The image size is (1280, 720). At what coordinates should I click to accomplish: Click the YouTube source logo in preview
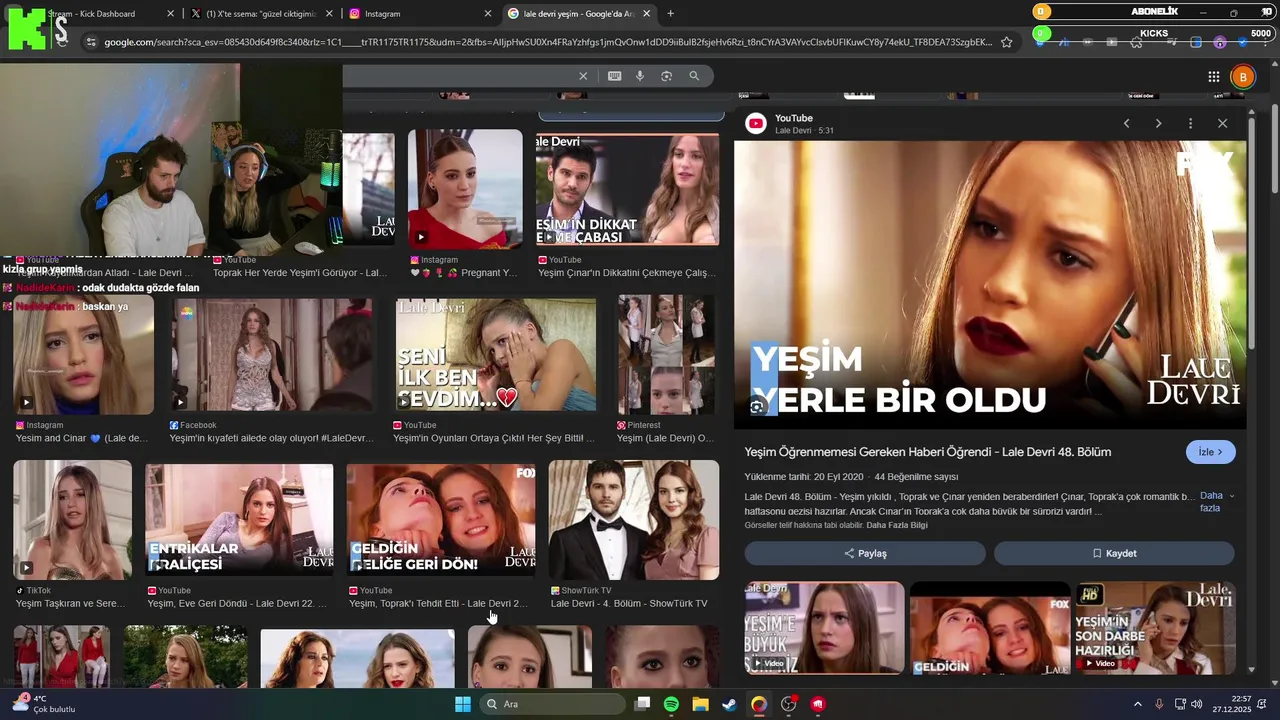(x=756, y=123)
